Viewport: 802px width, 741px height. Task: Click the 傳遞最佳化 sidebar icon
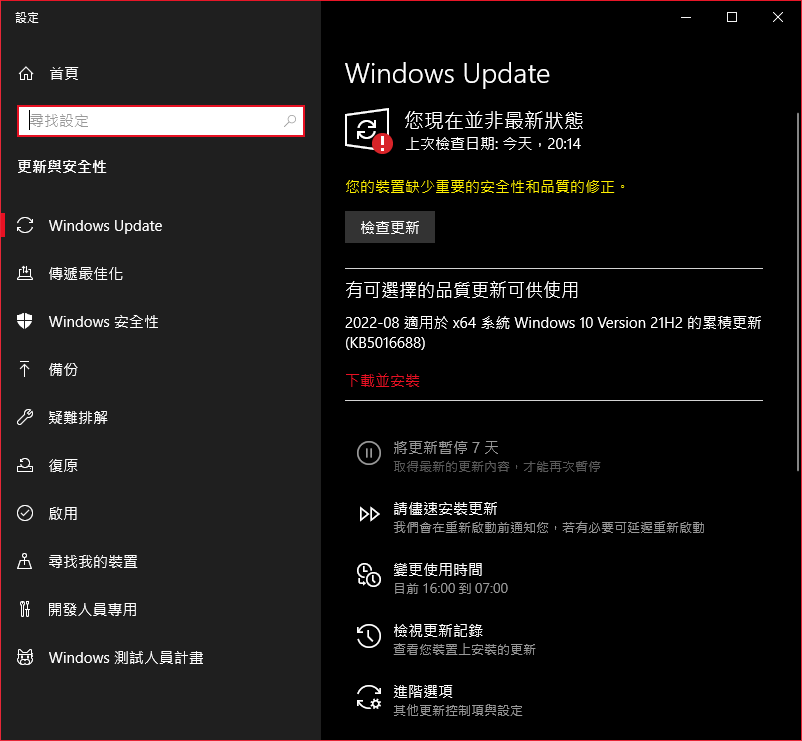coord(25,274)
